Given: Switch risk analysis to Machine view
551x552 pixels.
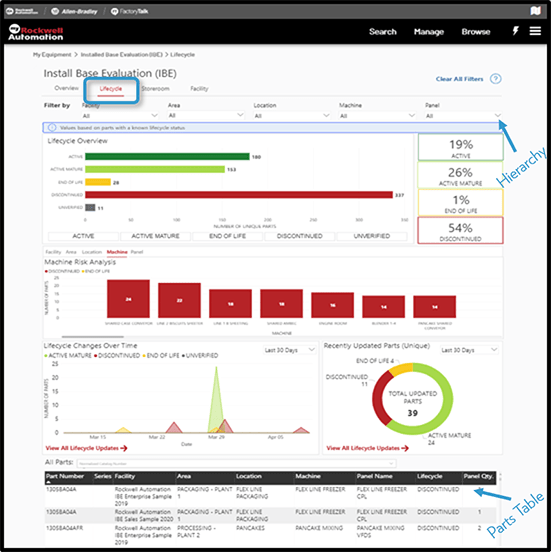Looking at the screenshot, I should point(117,252).
